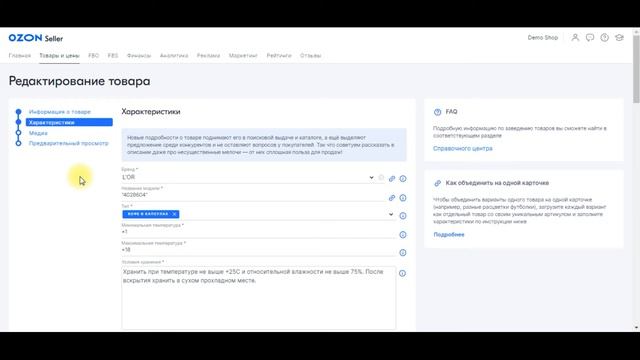Click info icon for storage conditions
The image size is (640, 360).
[402, 273]
